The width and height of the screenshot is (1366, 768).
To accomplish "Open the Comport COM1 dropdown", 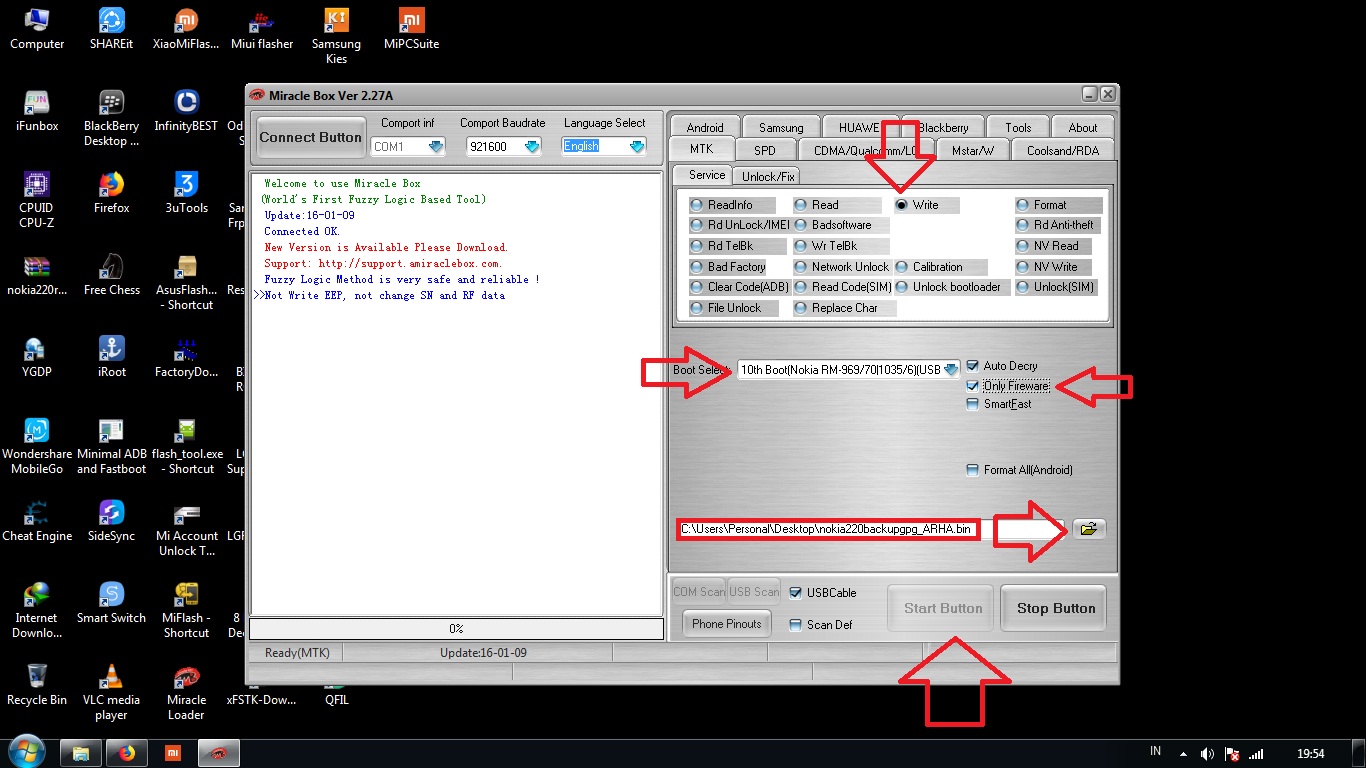I will (x=437, y=145).
